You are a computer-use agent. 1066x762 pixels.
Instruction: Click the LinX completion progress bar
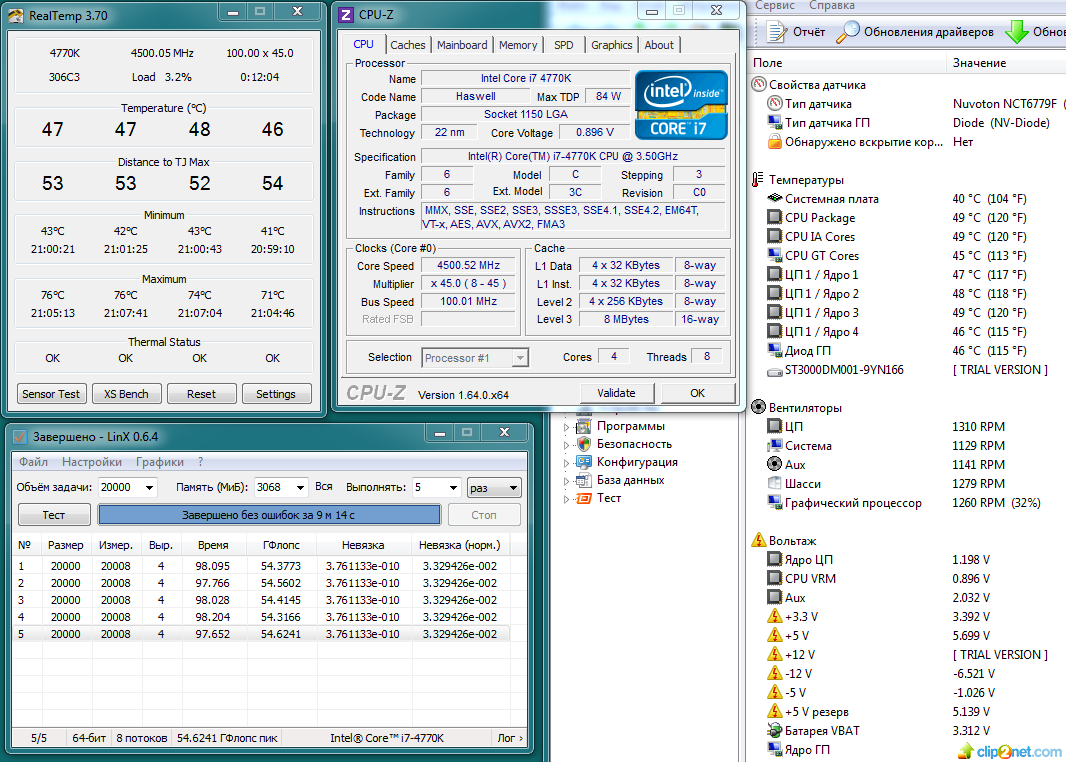pyautogui.click(x=268, y=515)
